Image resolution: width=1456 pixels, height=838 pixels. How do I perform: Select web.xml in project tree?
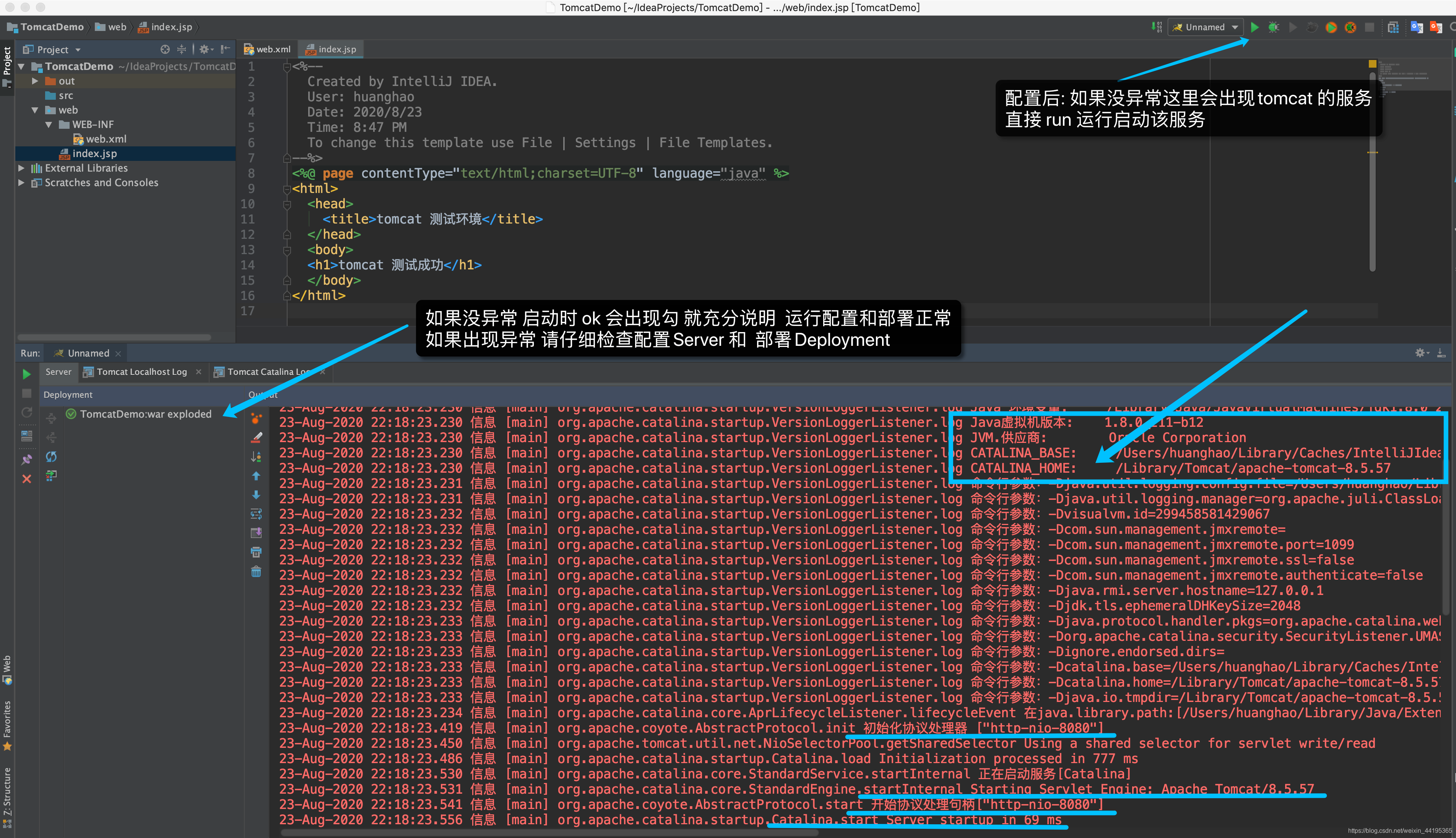[x=100, y=139]
